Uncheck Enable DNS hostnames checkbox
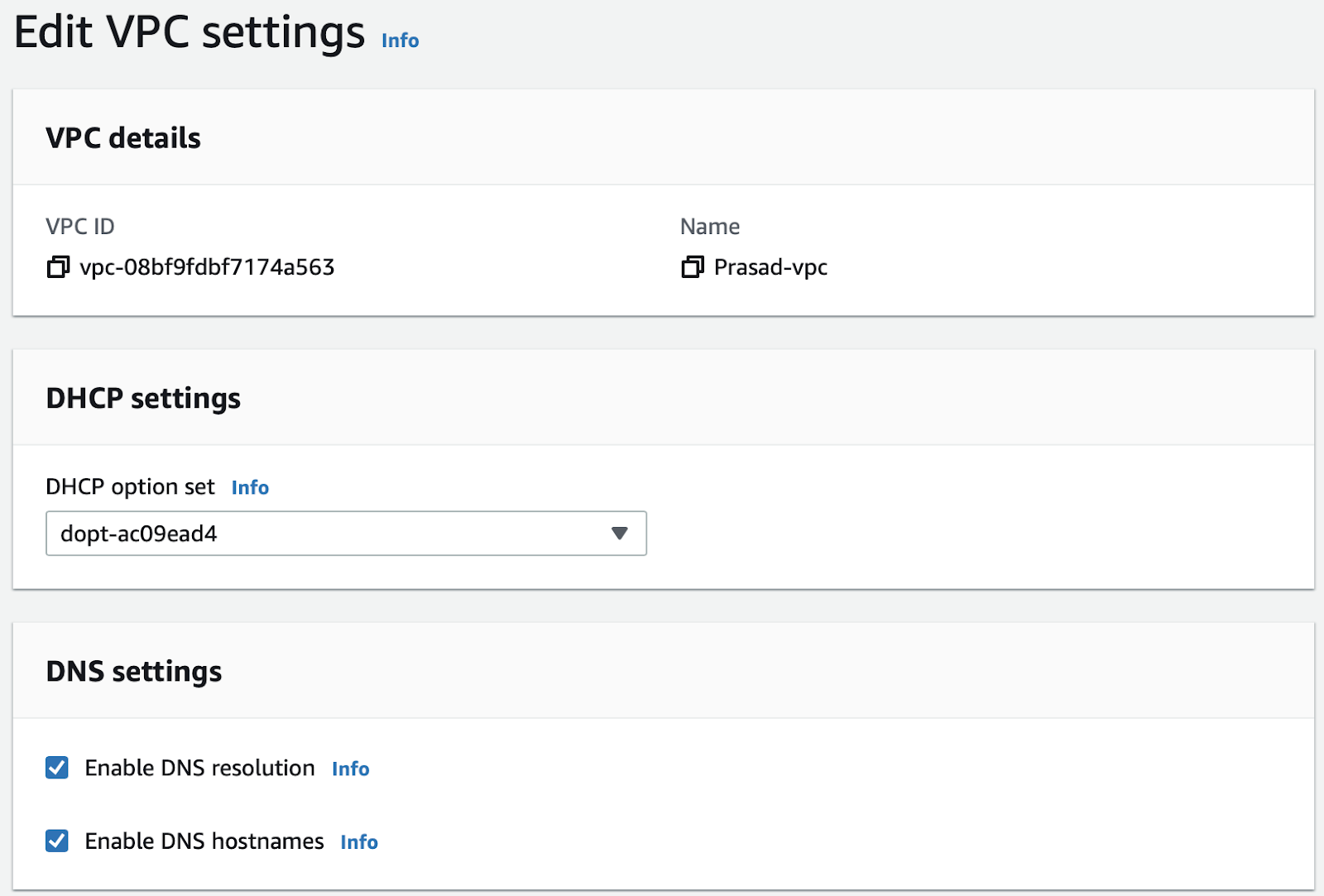Image resolution: width=1324 pixels, height=896 pixels. pos(57,841)
